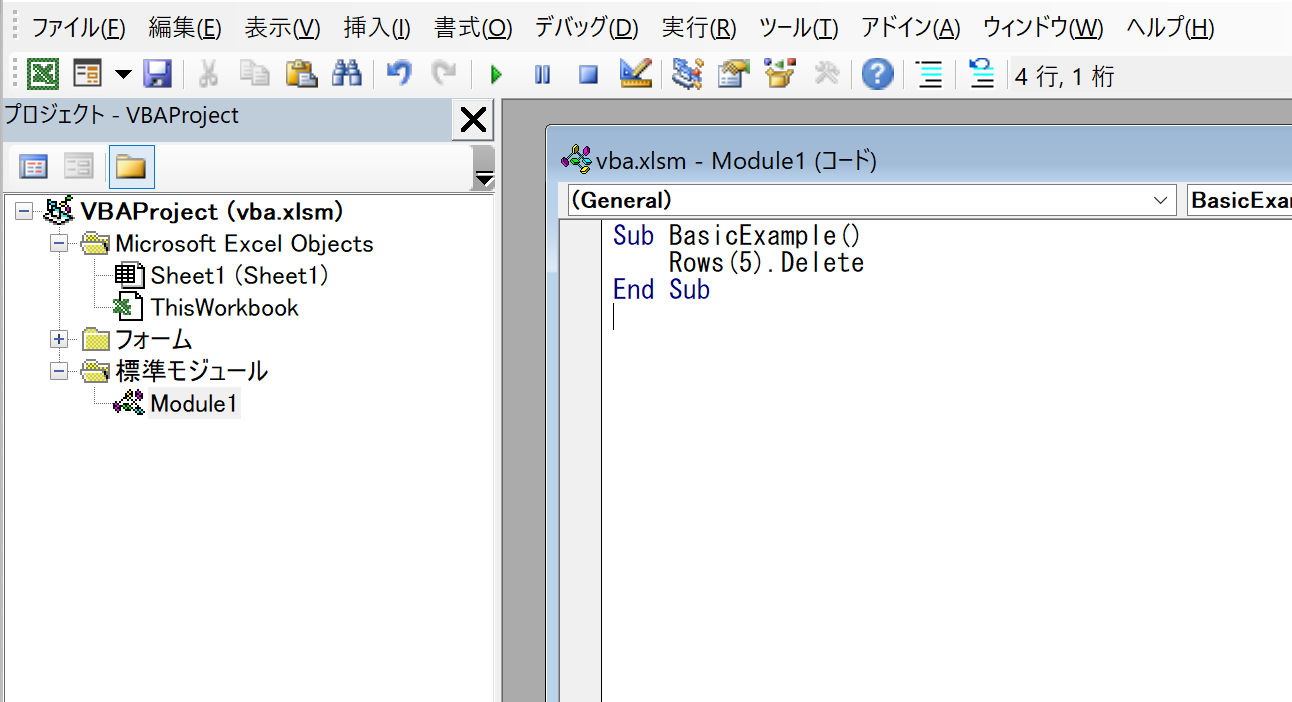
Task: Open VBA Help
Action: (x=877, y=74)
